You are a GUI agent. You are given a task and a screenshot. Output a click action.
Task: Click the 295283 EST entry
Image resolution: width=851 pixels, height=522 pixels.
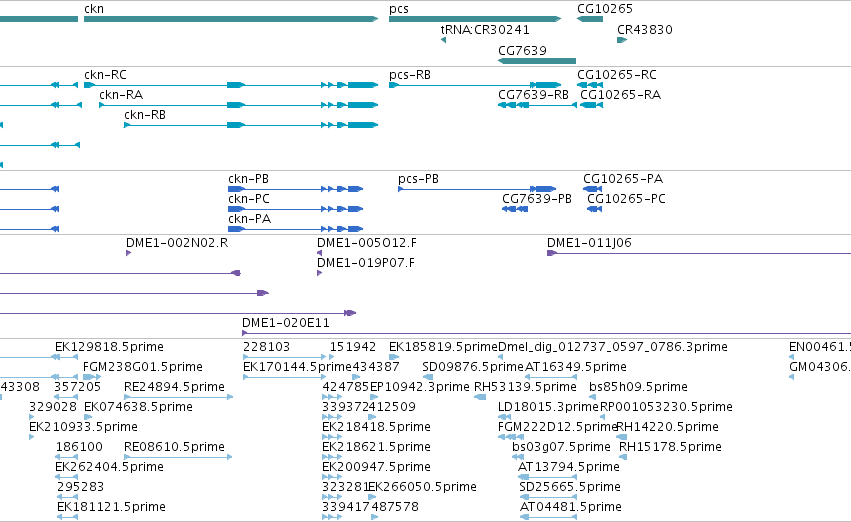point(80,487)
